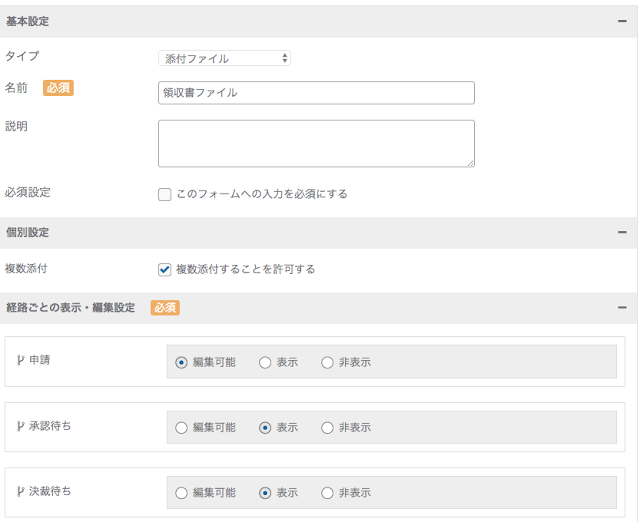Open the タイプ dropdown showing 添付ファイル

click(224, 58)
